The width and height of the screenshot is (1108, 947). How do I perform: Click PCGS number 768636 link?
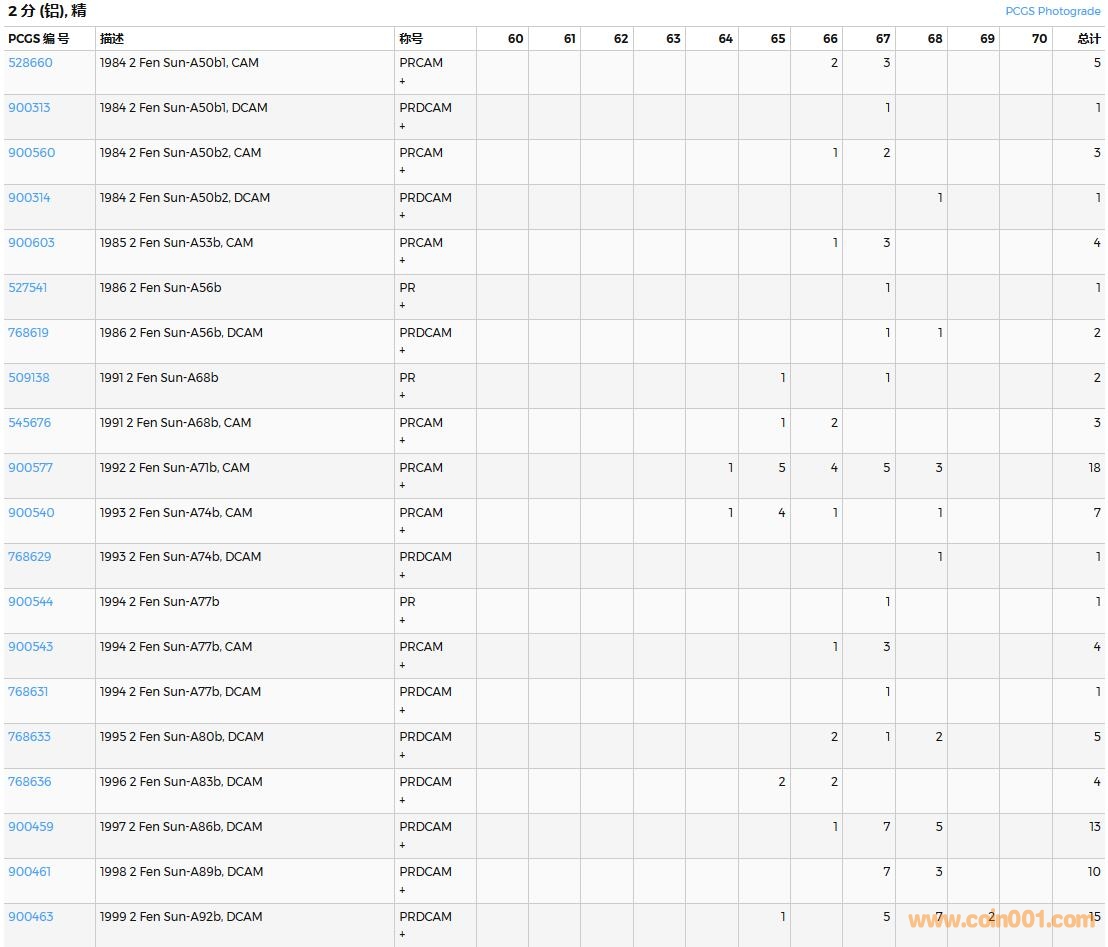click(x=29, y=782)
